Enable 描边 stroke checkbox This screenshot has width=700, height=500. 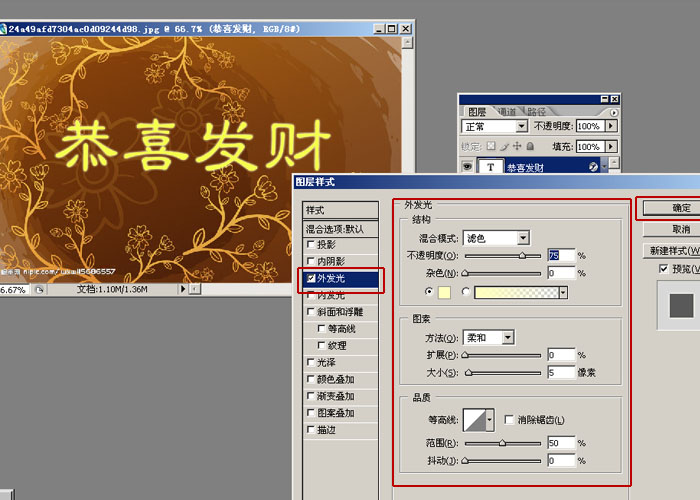pyautogui.click(x=311, y=429)
